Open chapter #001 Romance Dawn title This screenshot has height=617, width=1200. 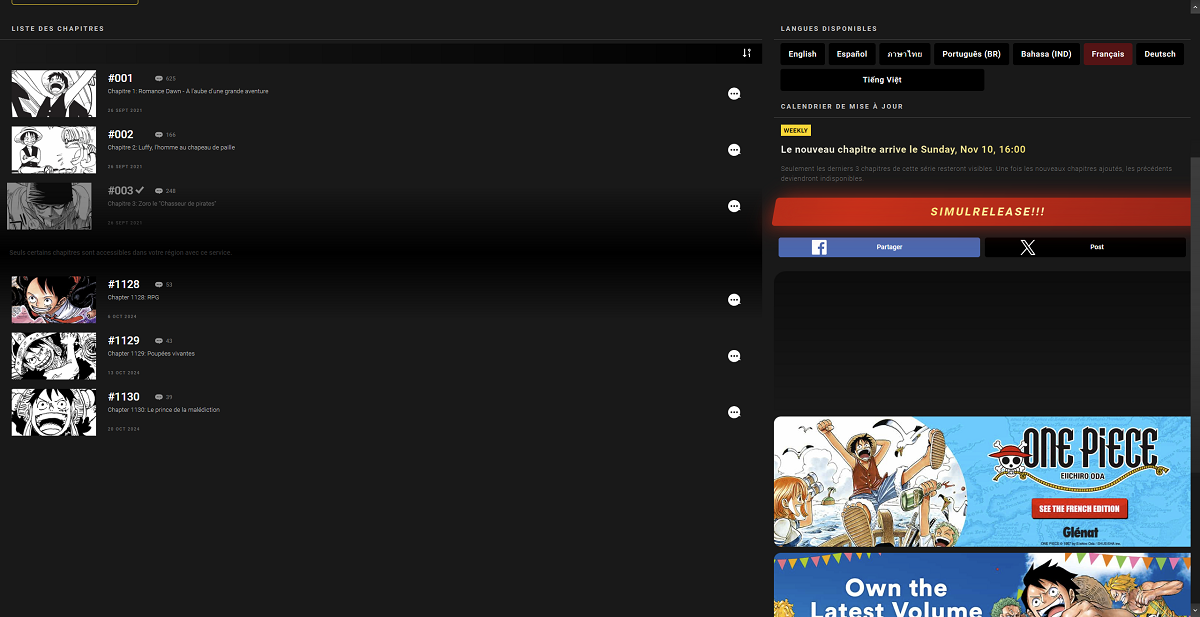tap(188, 91)
